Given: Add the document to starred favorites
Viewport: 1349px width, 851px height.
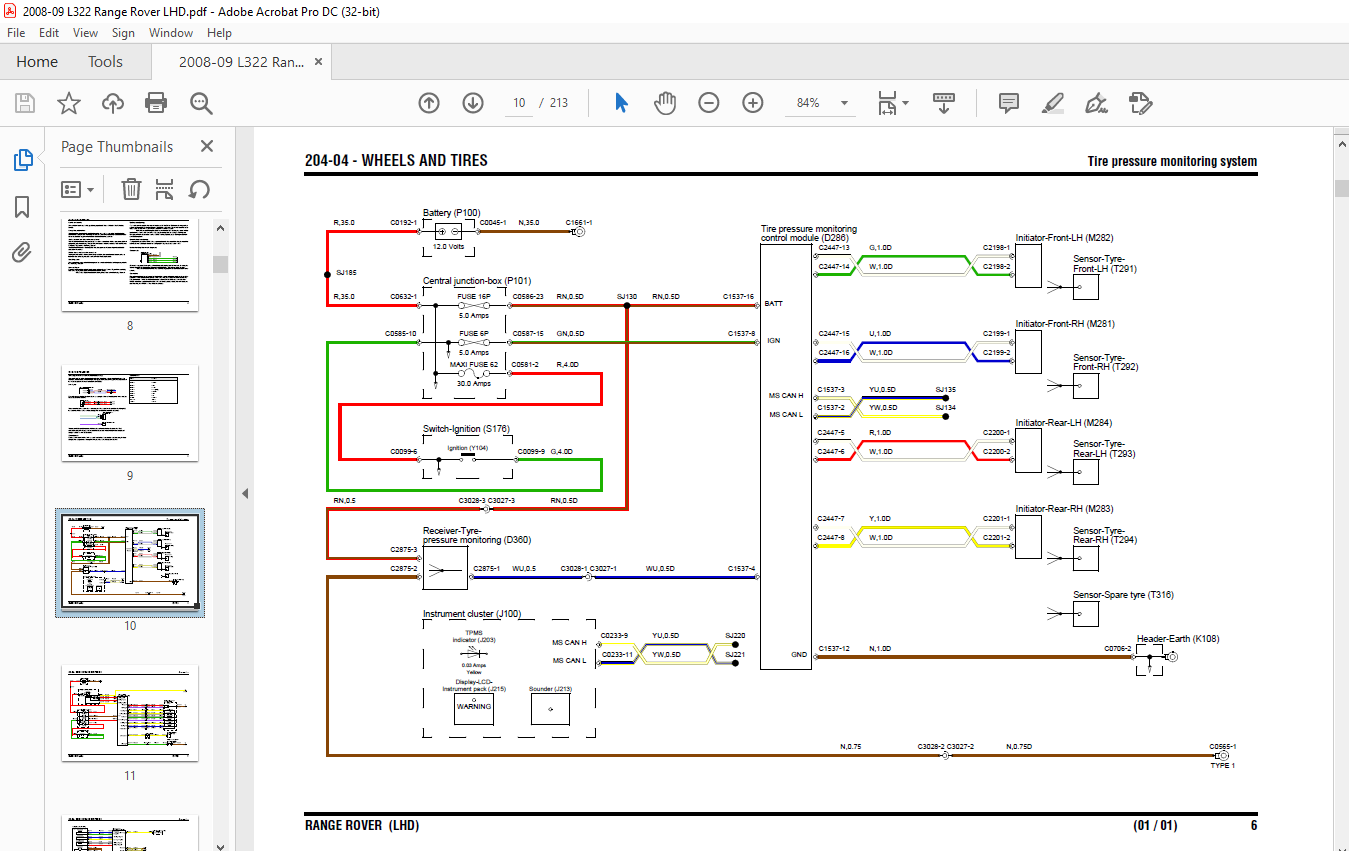Looking at the screenshot, I should pos(68,103).
